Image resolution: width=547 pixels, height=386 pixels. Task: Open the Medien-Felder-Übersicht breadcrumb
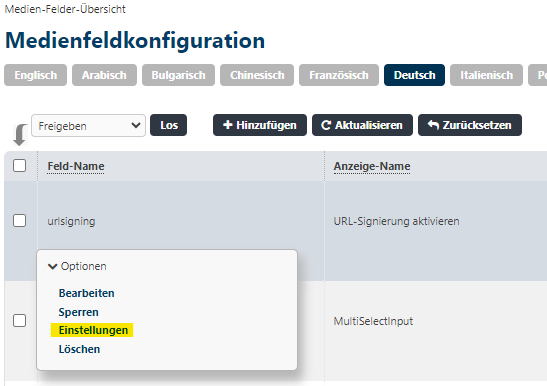[x=65, y=9]
